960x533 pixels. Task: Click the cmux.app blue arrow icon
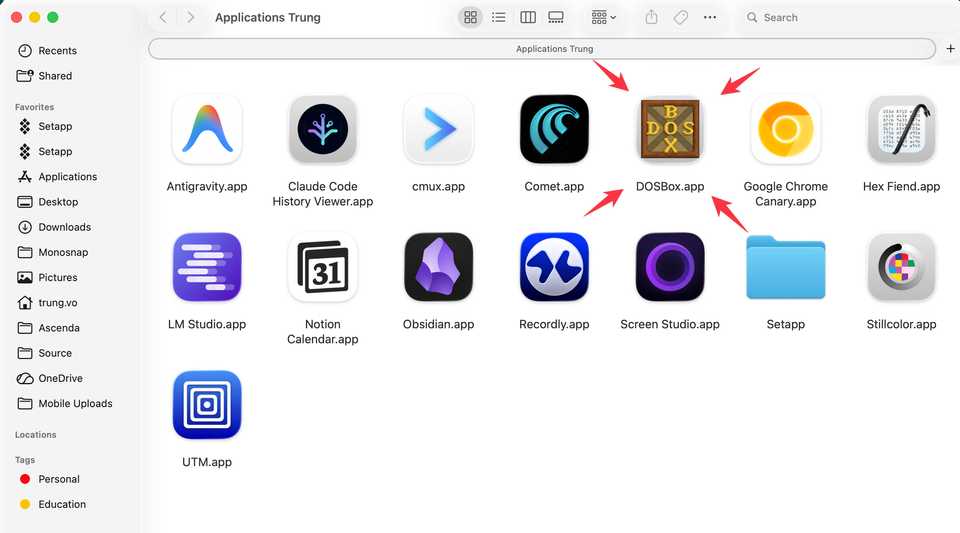[x=438, y=129]
